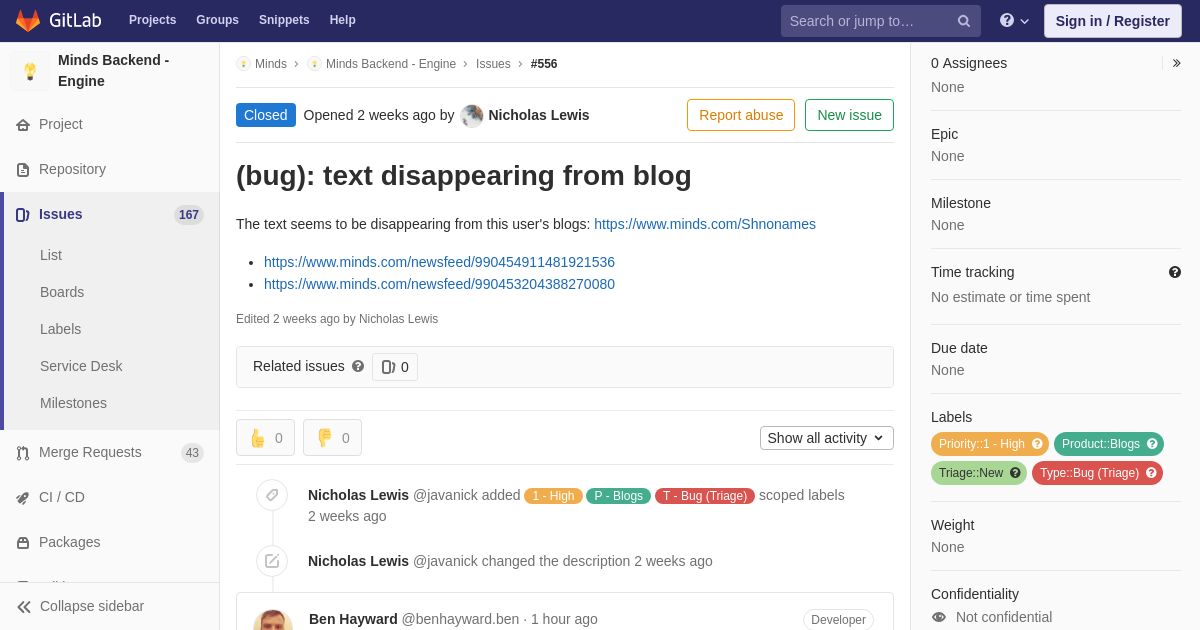
Task: Click Collapse sidebar text
Action: click(92, 606)
